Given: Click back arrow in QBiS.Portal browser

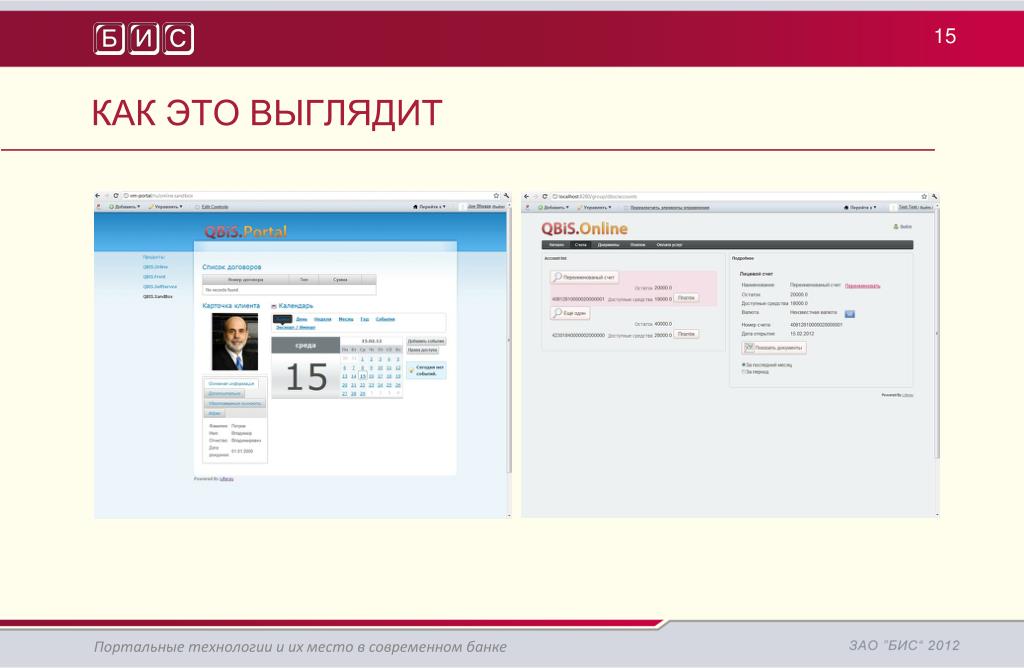Looking at the screenshot, I should tap(97, 196).
